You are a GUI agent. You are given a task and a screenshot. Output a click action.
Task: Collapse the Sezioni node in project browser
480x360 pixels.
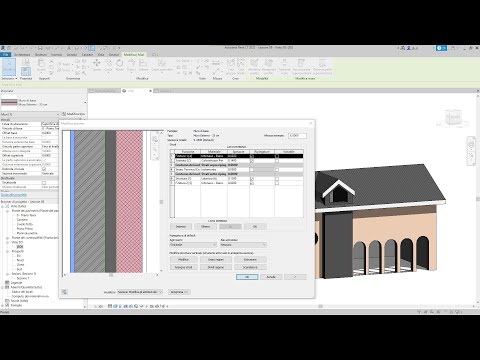(8, 274)
